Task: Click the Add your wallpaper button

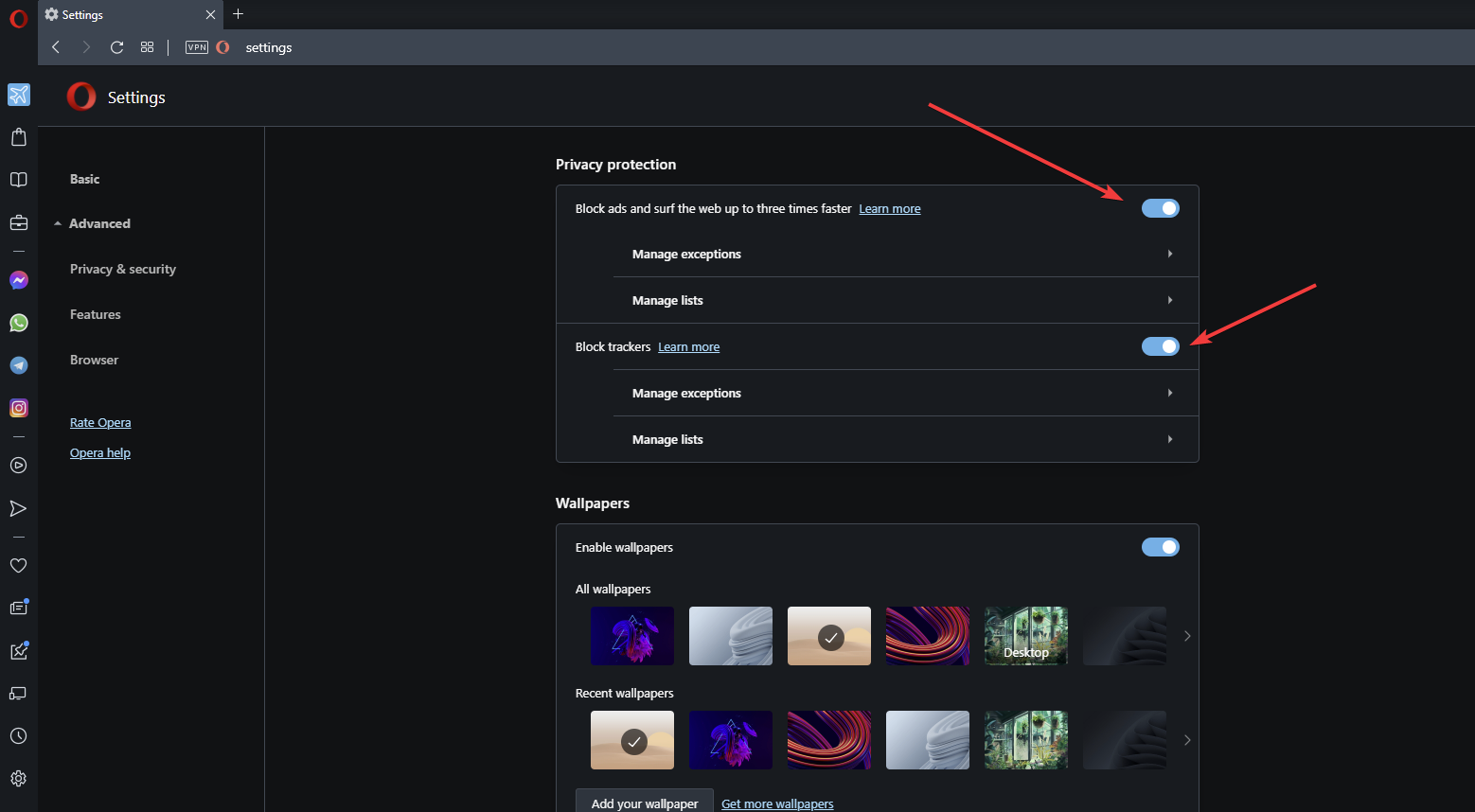Action: coord(645,803)
